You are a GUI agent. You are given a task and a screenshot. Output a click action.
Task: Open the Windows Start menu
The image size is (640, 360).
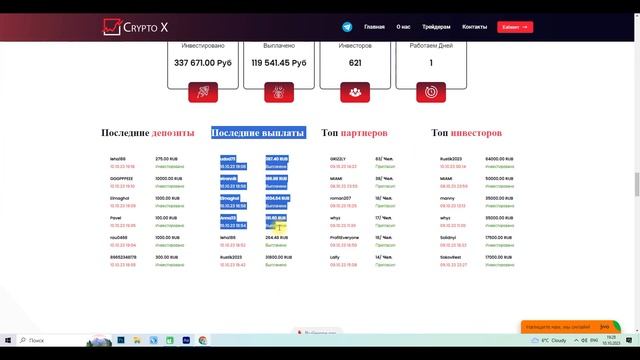tap(8, 340)
